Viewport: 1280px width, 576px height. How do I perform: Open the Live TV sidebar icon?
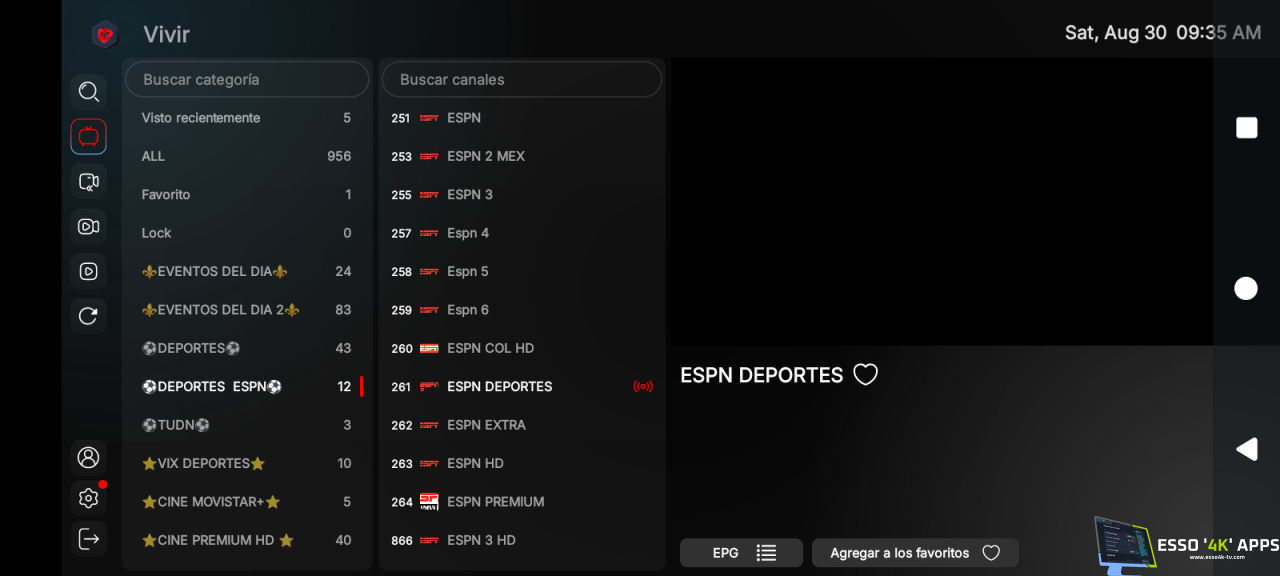[x=88, y=137]
